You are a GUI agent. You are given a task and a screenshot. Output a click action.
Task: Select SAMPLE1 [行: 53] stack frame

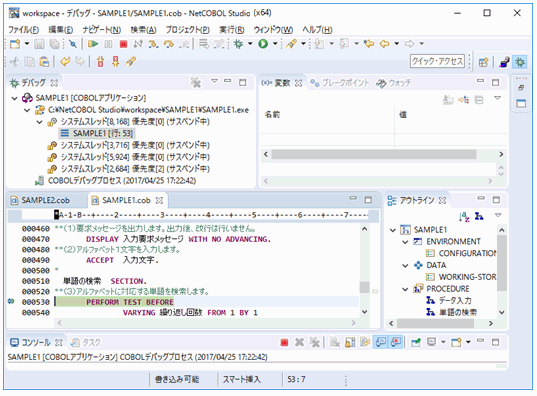pos(96,133)
